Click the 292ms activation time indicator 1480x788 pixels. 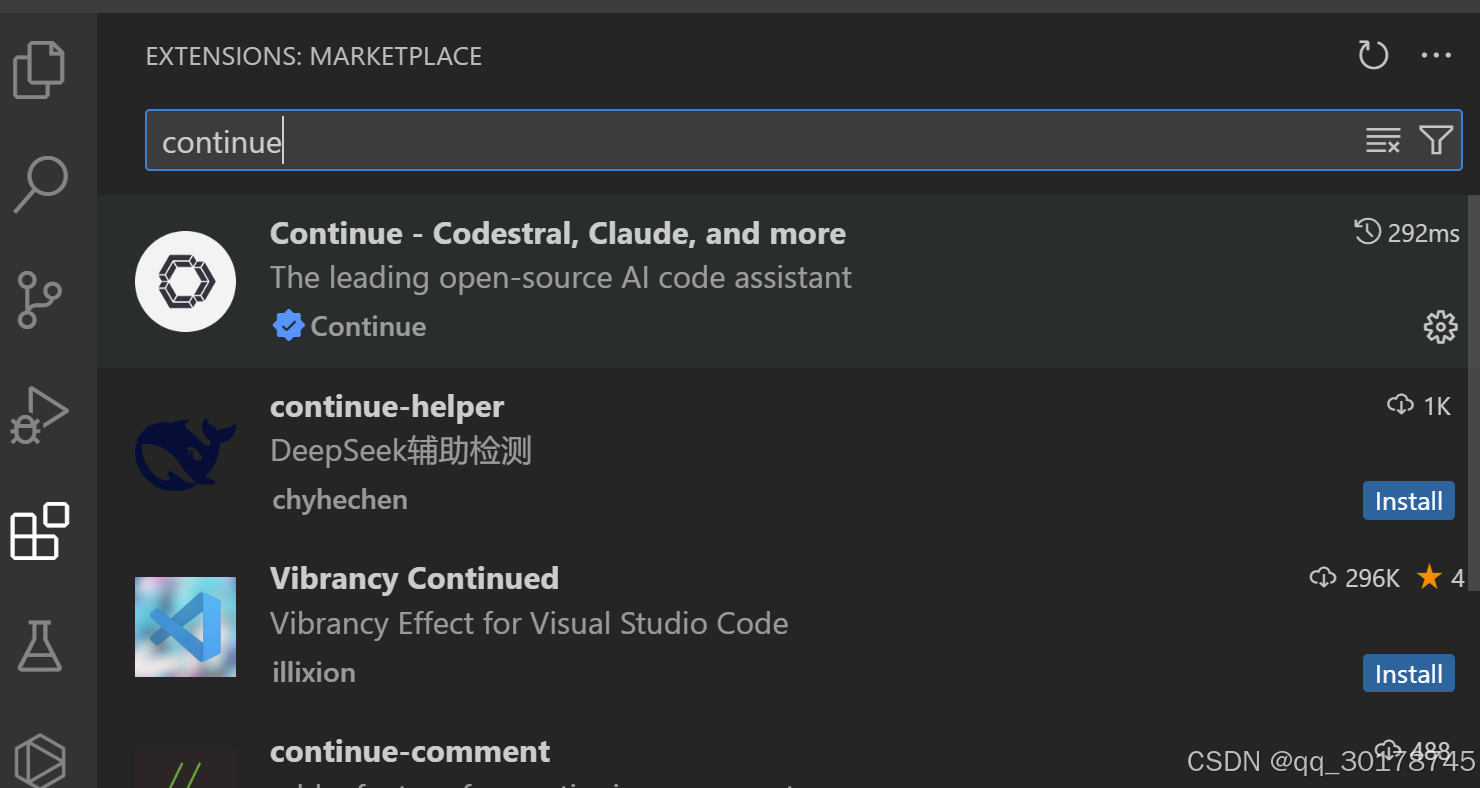[x=1407, y=233]
